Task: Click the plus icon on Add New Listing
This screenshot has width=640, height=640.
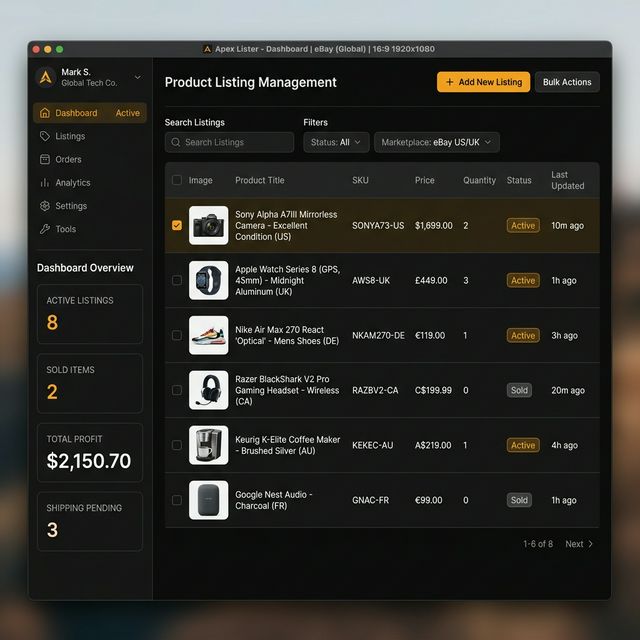Action: pos(449,82)
